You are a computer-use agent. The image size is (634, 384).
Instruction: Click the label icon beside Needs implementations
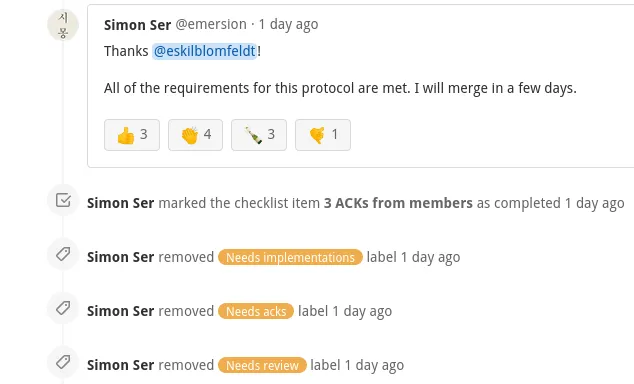[x=63, y=254]
